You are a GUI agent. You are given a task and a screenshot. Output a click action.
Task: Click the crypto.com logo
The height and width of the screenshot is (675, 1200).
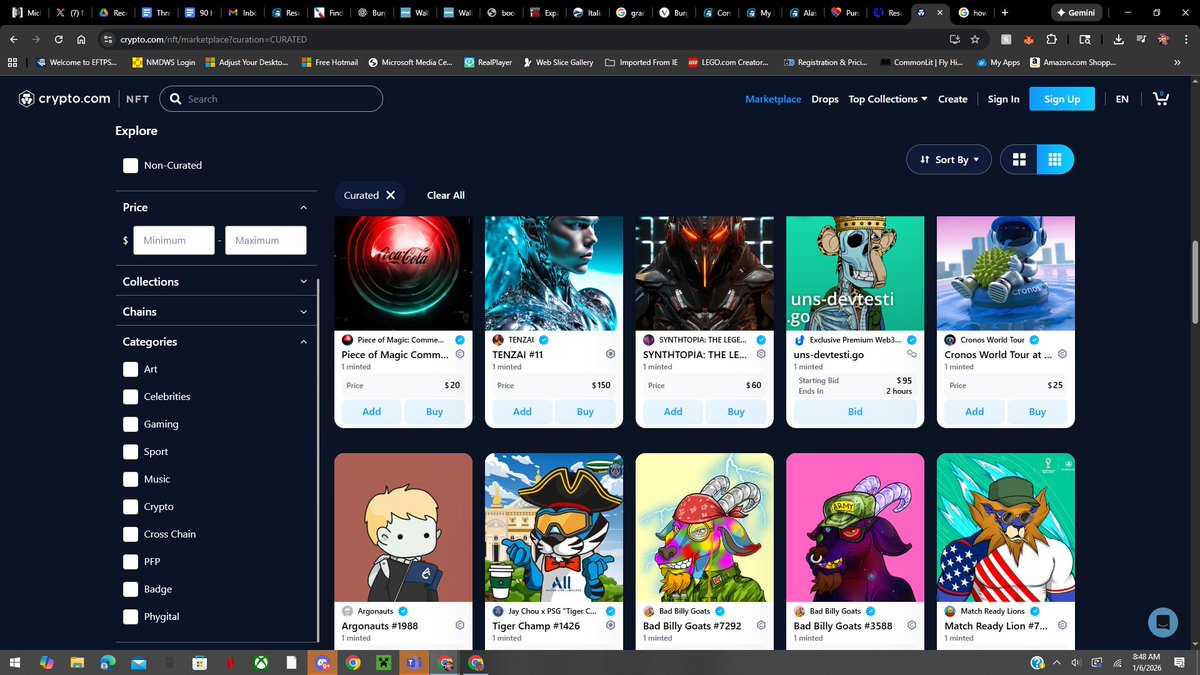coord(64,99)
